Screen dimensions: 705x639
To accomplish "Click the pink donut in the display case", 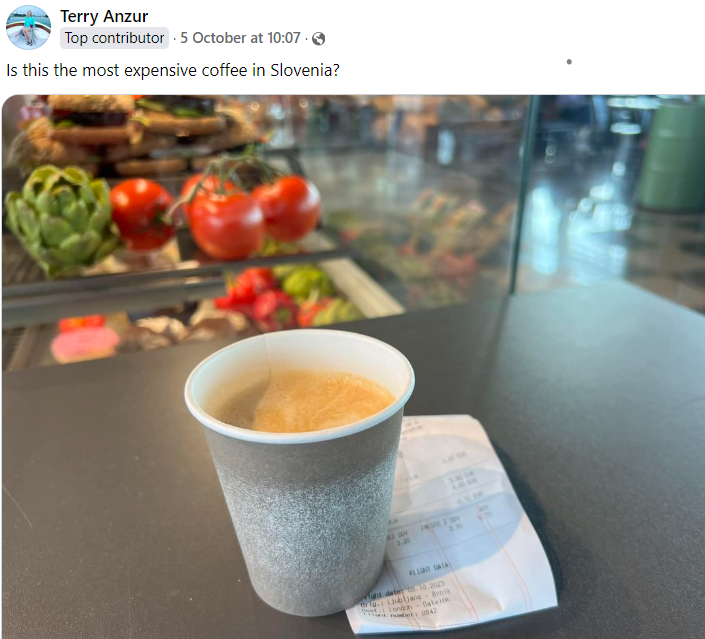I will [85, 344].
